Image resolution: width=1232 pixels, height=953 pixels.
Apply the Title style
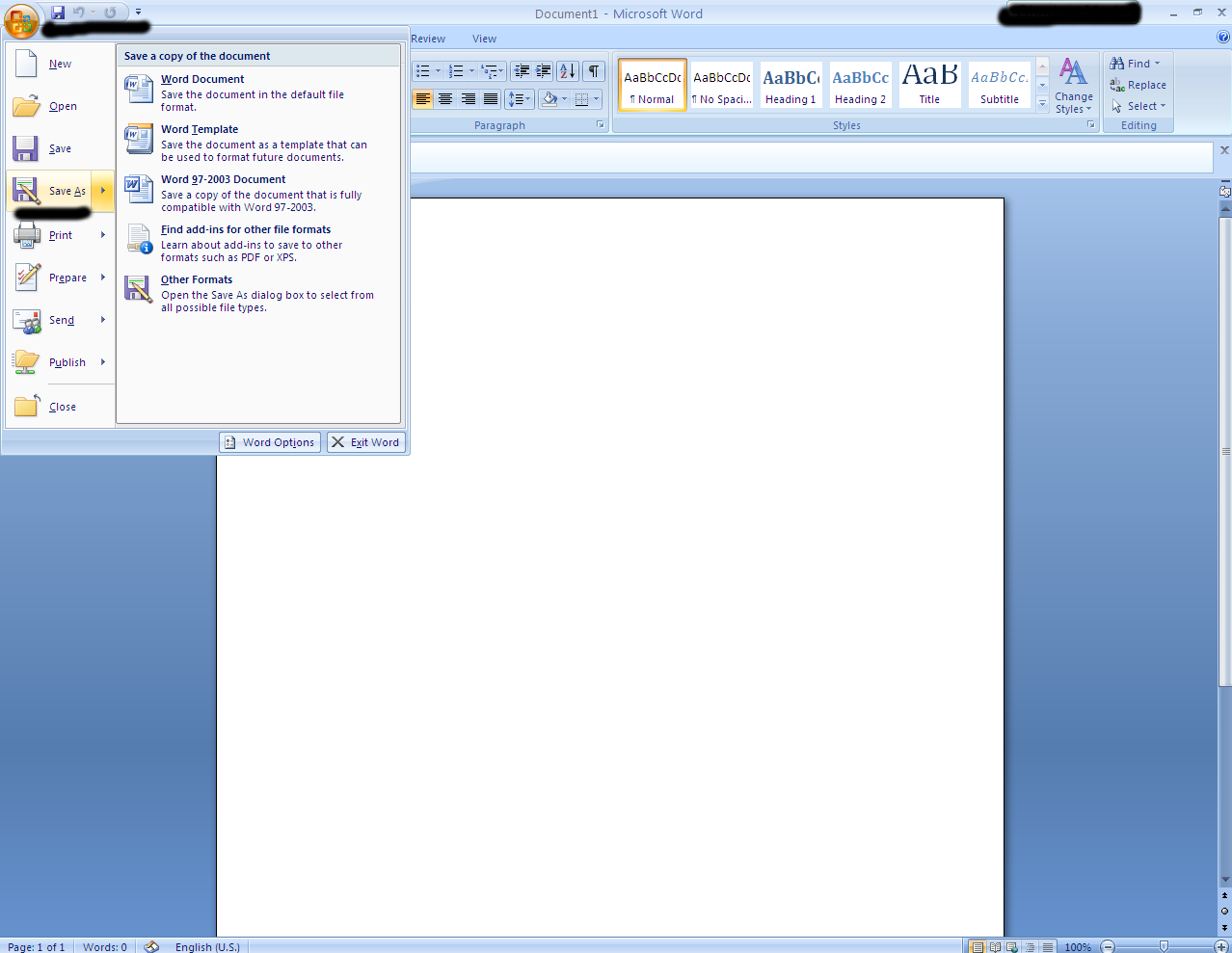click(x=930, y=85)
